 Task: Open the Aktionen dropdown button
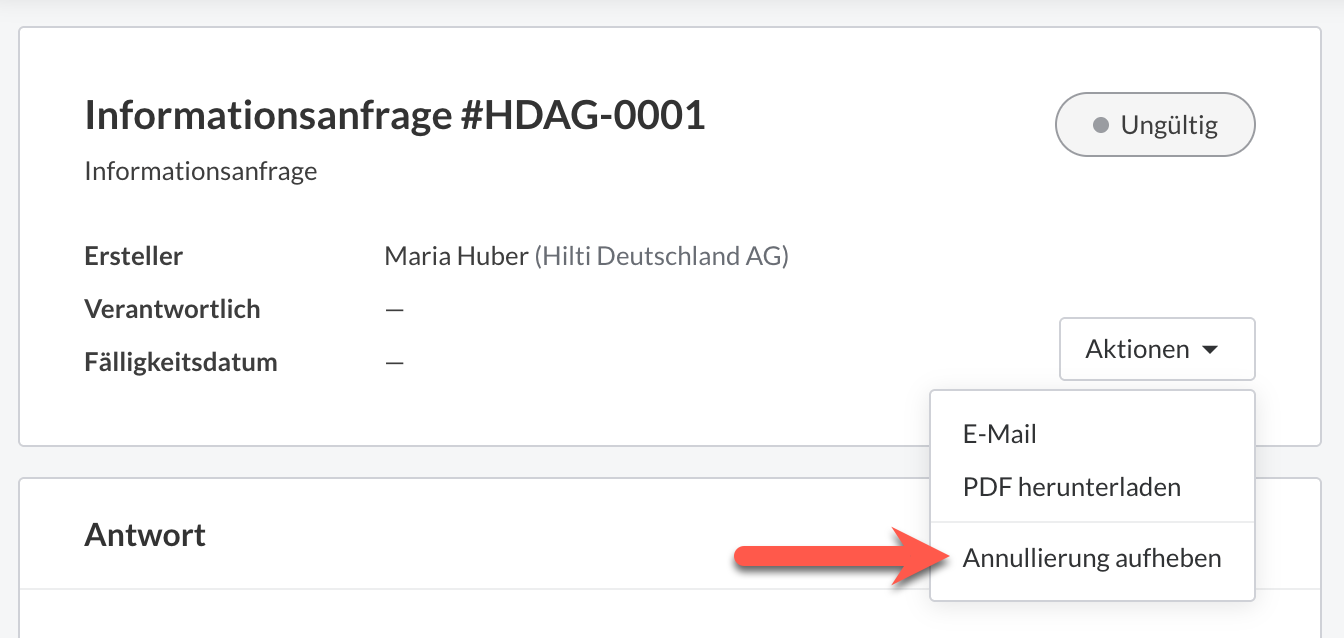pyautogui.click(x=1157, y=349)
